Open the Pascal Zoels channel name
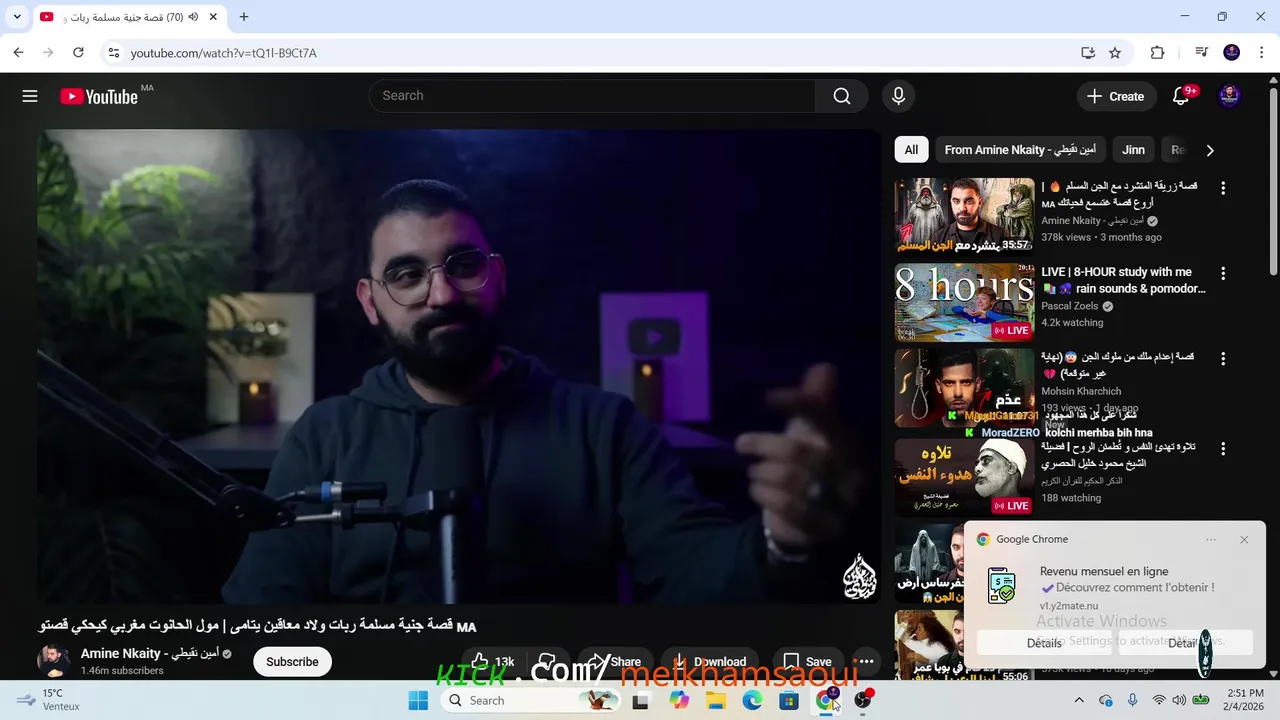1280x720 pixels. (1070, 306)
